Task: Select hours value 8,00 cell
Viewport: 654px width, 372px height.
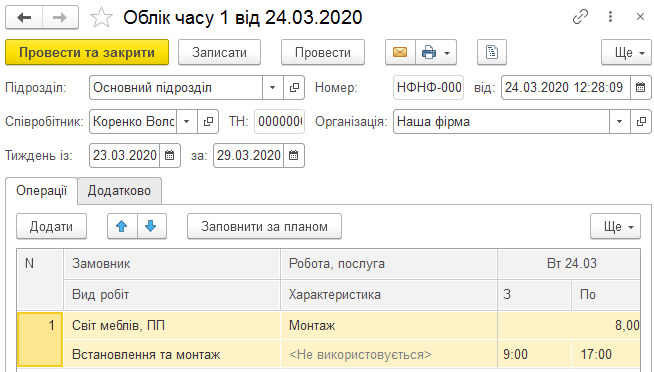Action: point(569,325)
